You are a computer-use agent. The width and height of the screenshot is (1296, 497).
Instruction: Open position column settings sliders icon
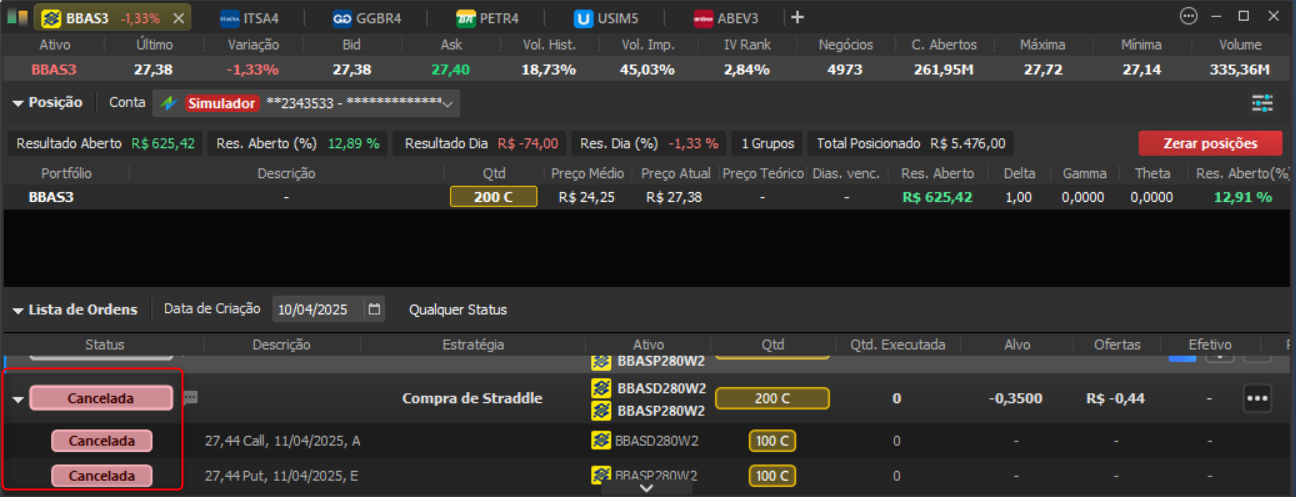tap(1262, 103)
